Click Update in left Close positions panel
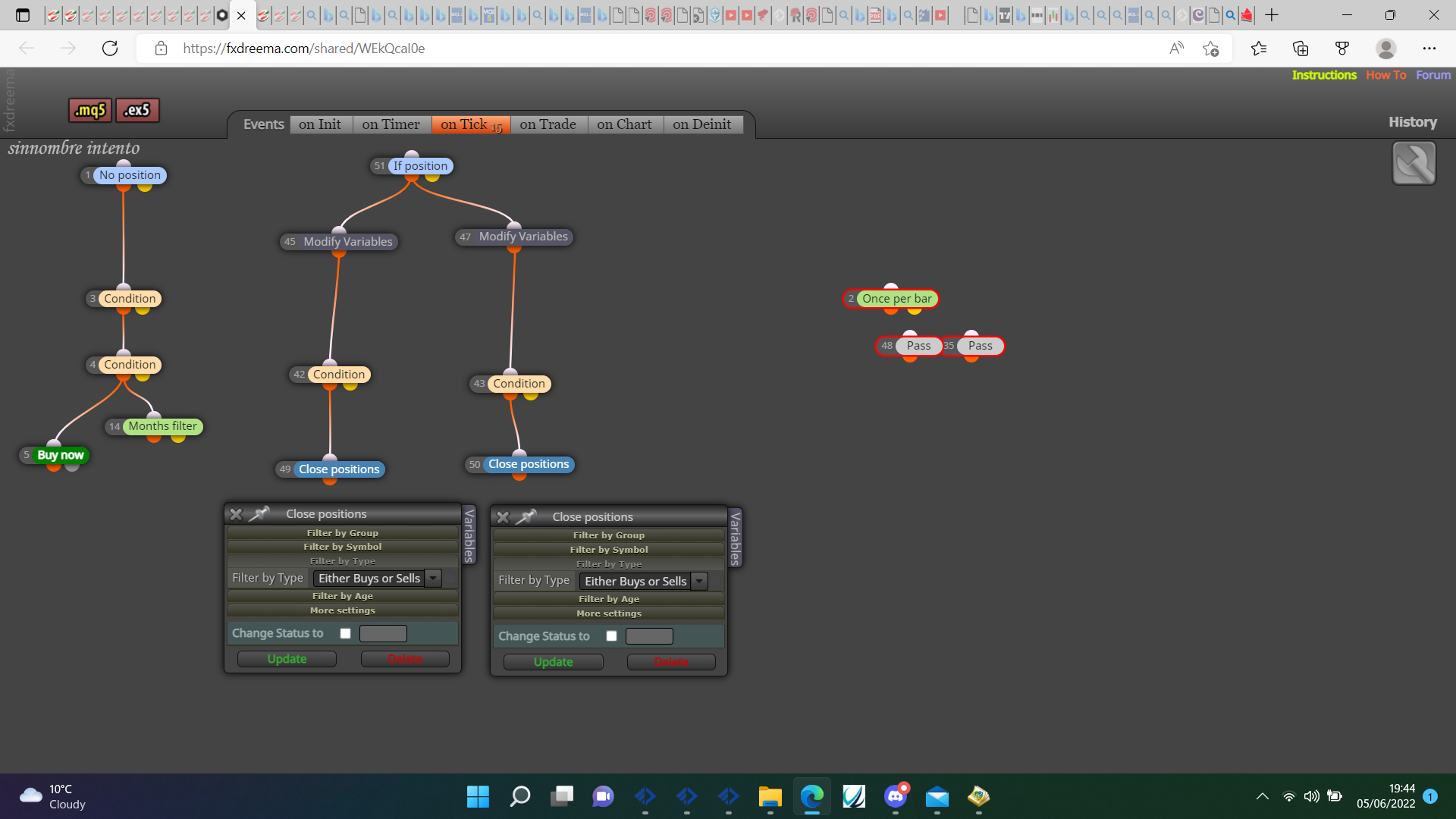 point(287,659)
